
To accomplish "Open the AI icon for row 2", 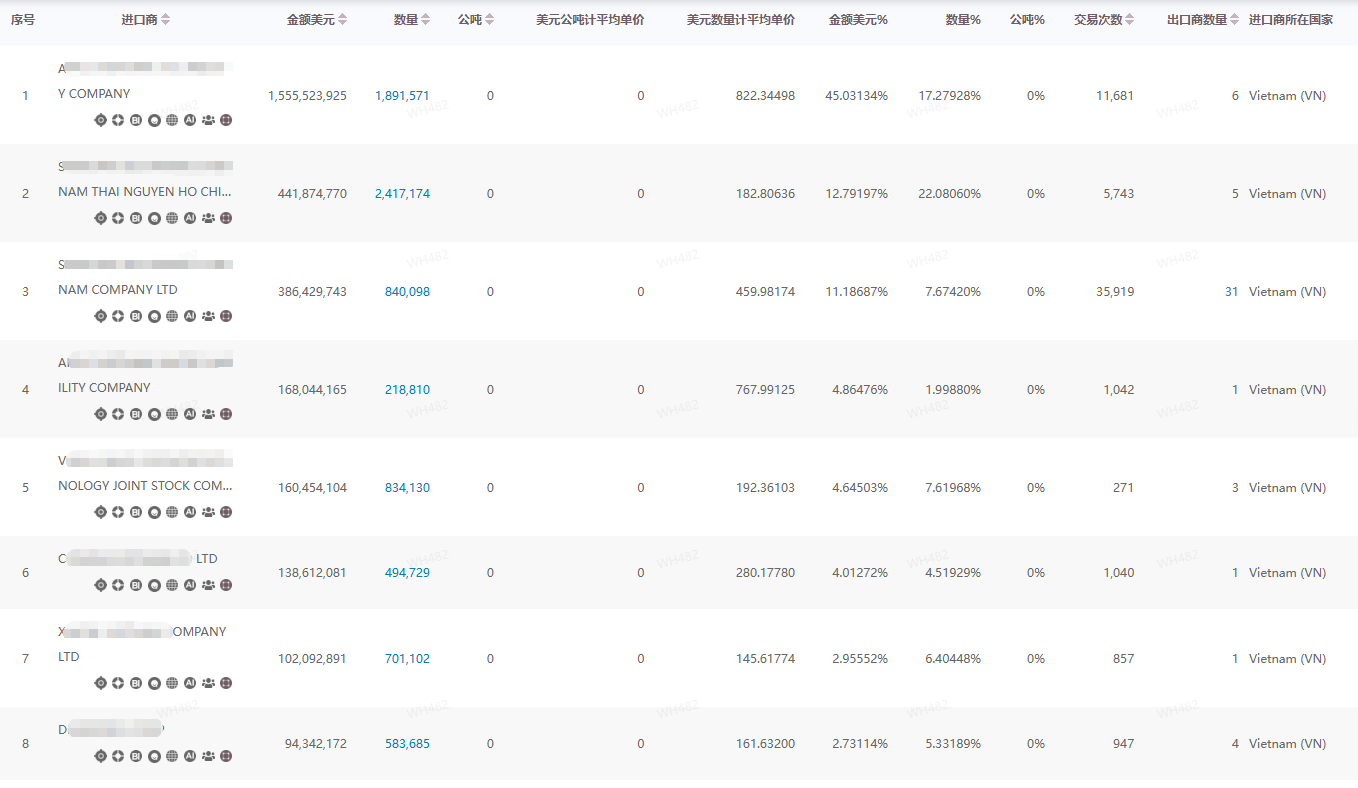I will click(190, 218).
